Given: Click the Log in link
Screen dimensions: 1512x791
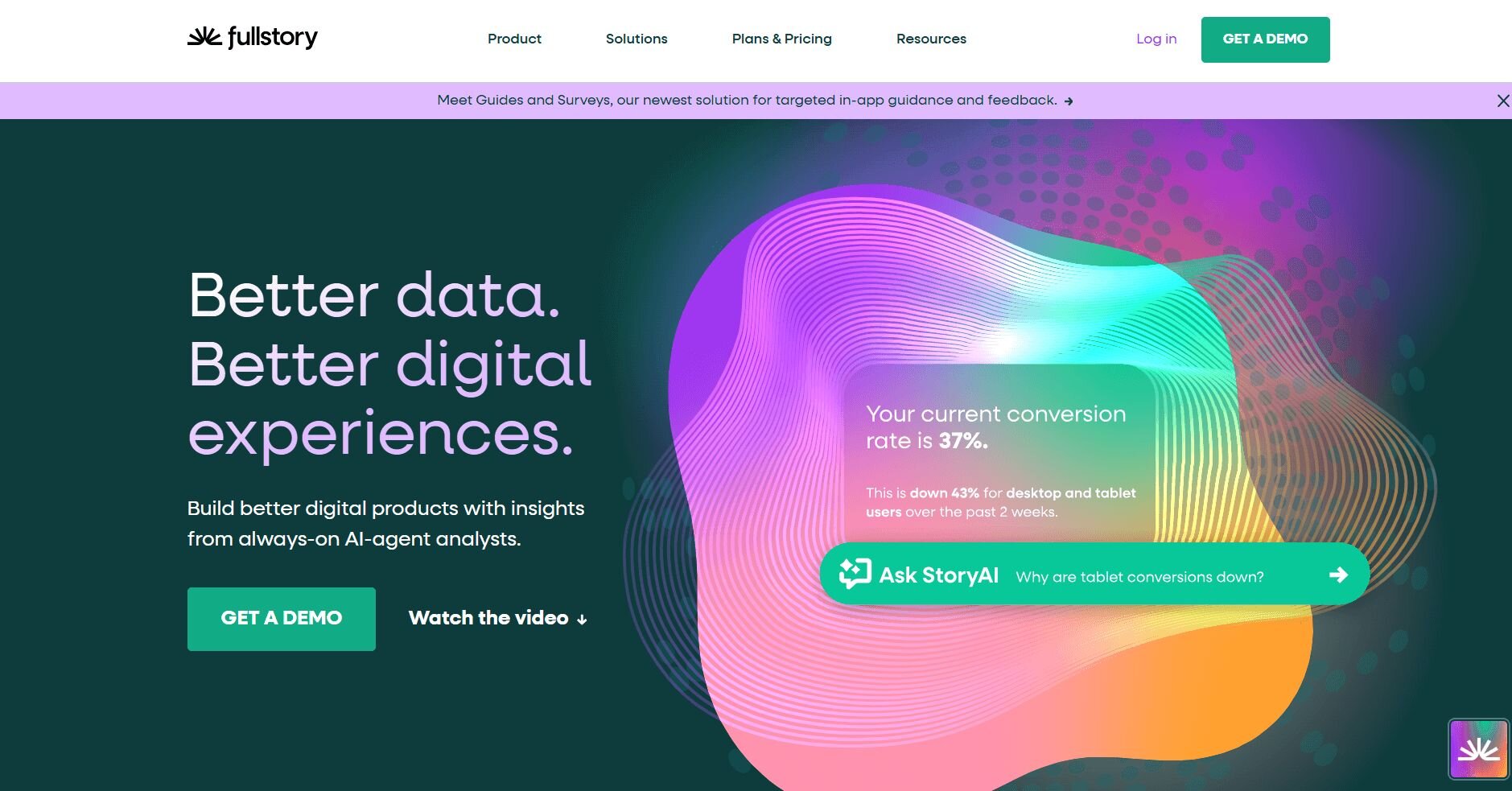Looking at the screenshot, I should tap(1156, 39).
